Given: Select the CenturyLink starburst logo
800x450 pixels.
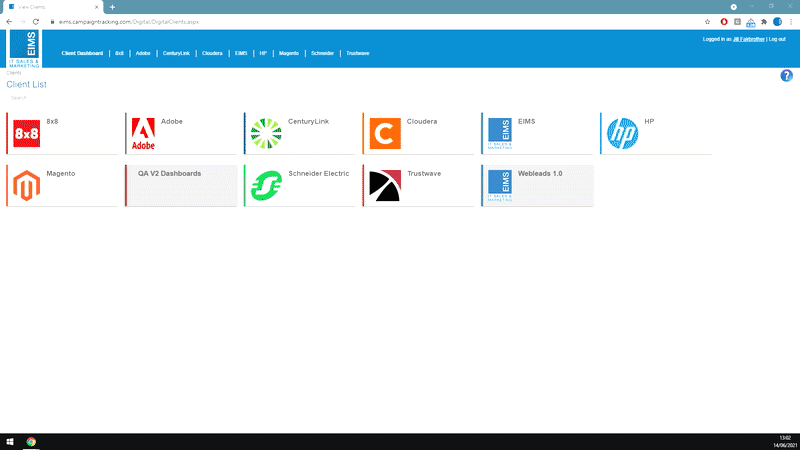Looking at the screenshot, I should (x=266, y=133).
